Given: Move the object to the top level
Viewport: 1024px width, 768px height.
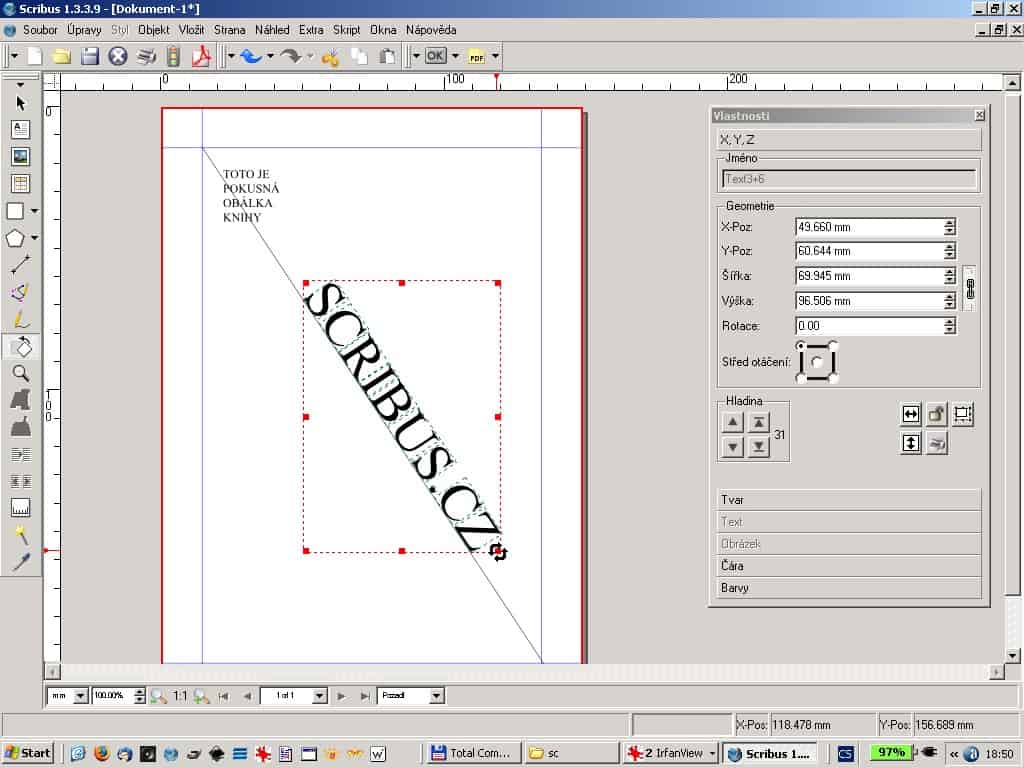Looking at the screenshot, I should point(758,423).
